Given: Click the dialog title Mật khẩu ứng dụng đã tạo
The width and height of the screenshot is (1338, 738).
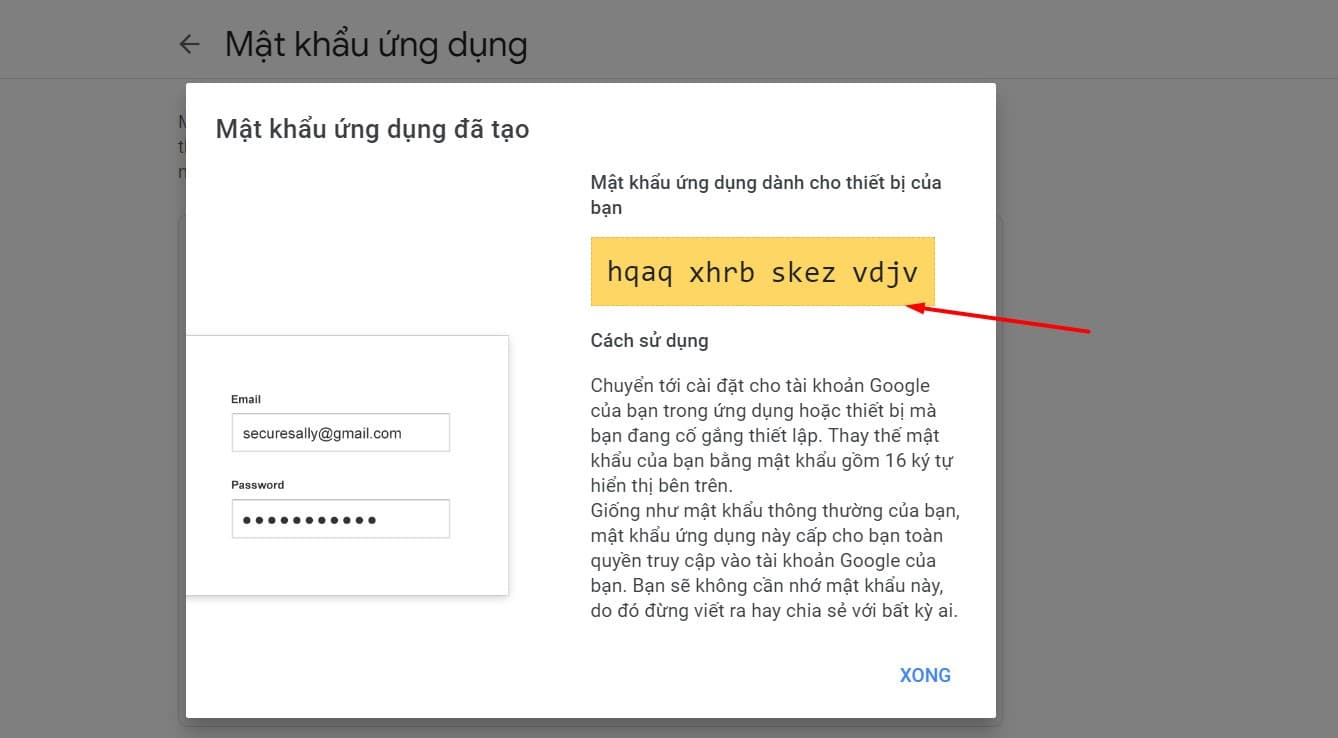Looking at the screenshot, I should tap(372, 129).
